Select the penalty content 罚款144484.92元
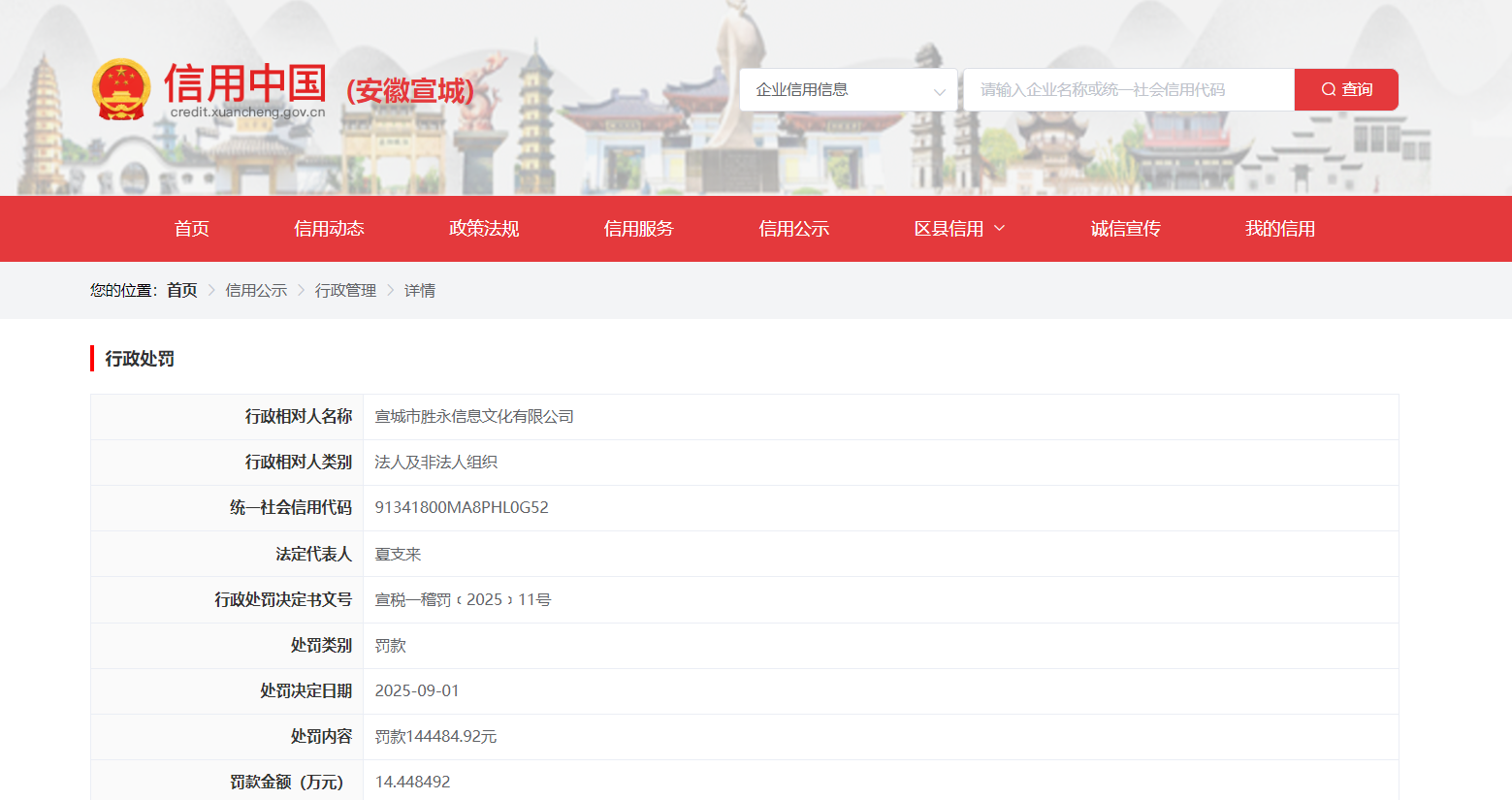The width and height of the screenshot is (1512, 800). point(435,737)
